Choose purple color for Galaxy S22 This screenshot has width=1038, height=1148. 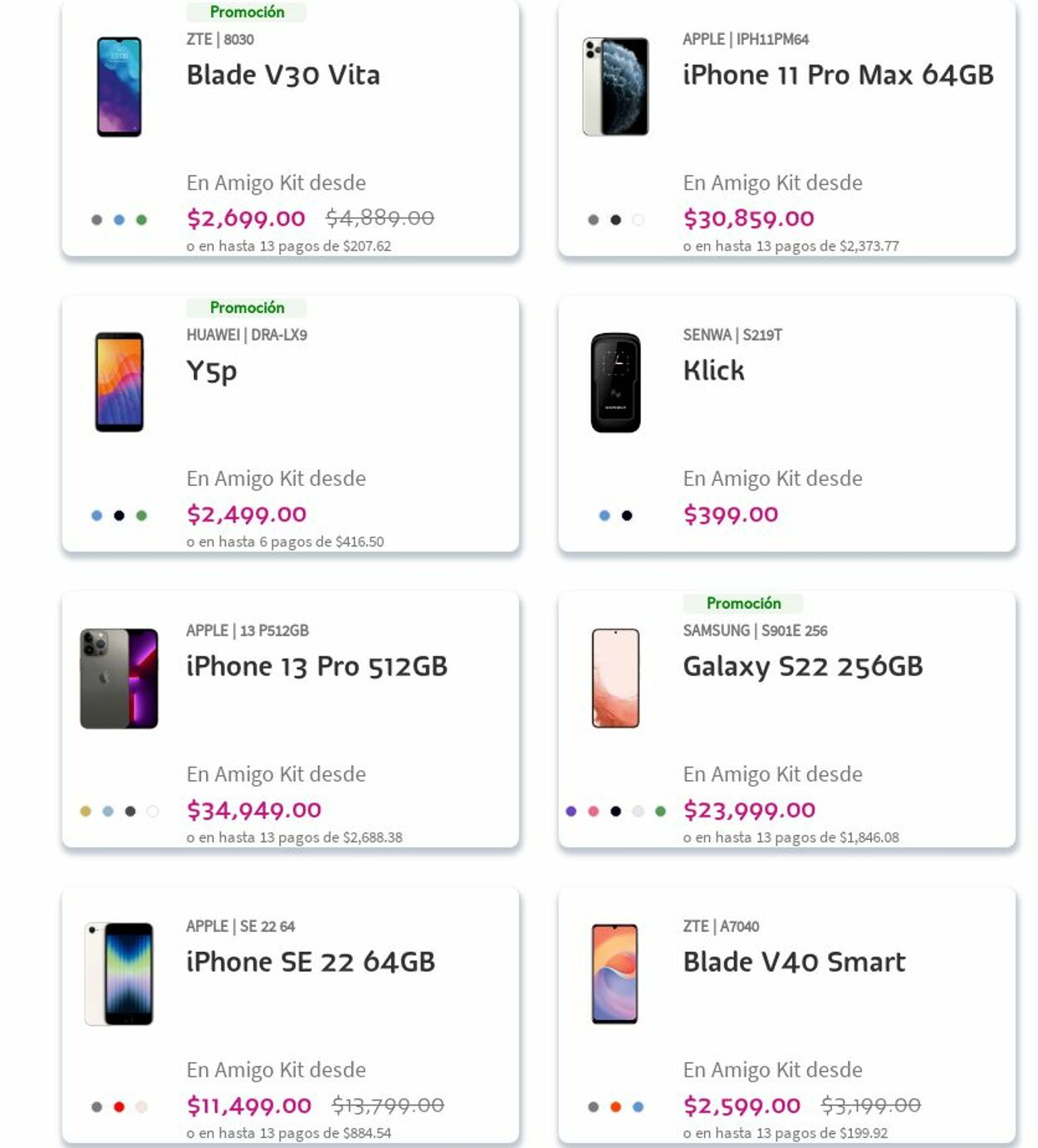pos(570,812)
